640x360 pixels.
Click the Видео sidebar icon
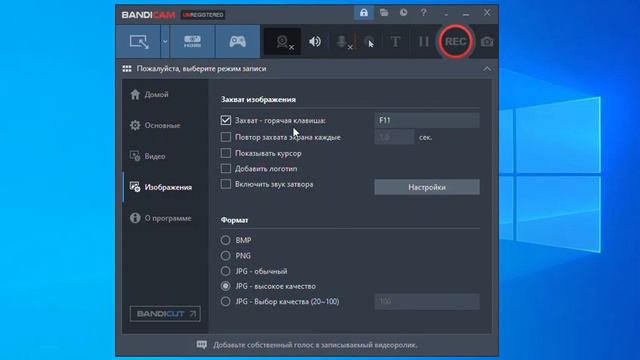(135, 156)
